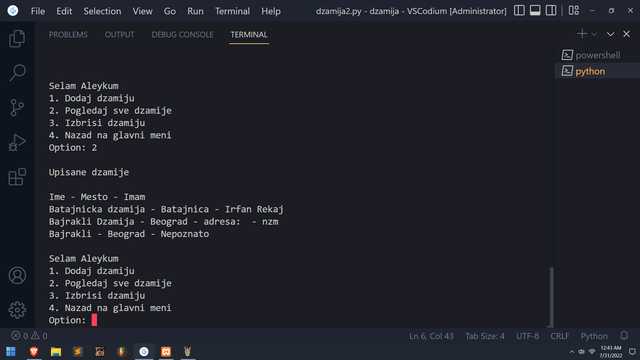The image size is (640, 360).
Task: Switch to the PROBLEMS tab
Action: [68, 35]
